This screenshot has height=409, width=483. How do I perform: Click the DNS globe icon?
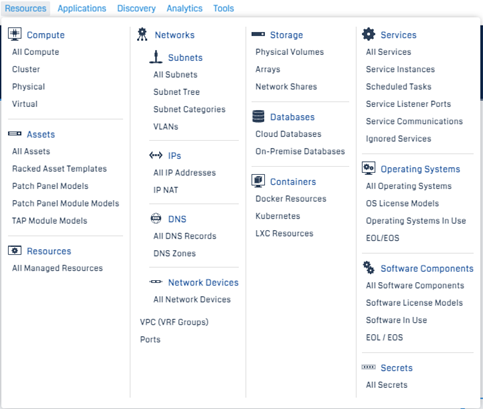coord(156,218)
